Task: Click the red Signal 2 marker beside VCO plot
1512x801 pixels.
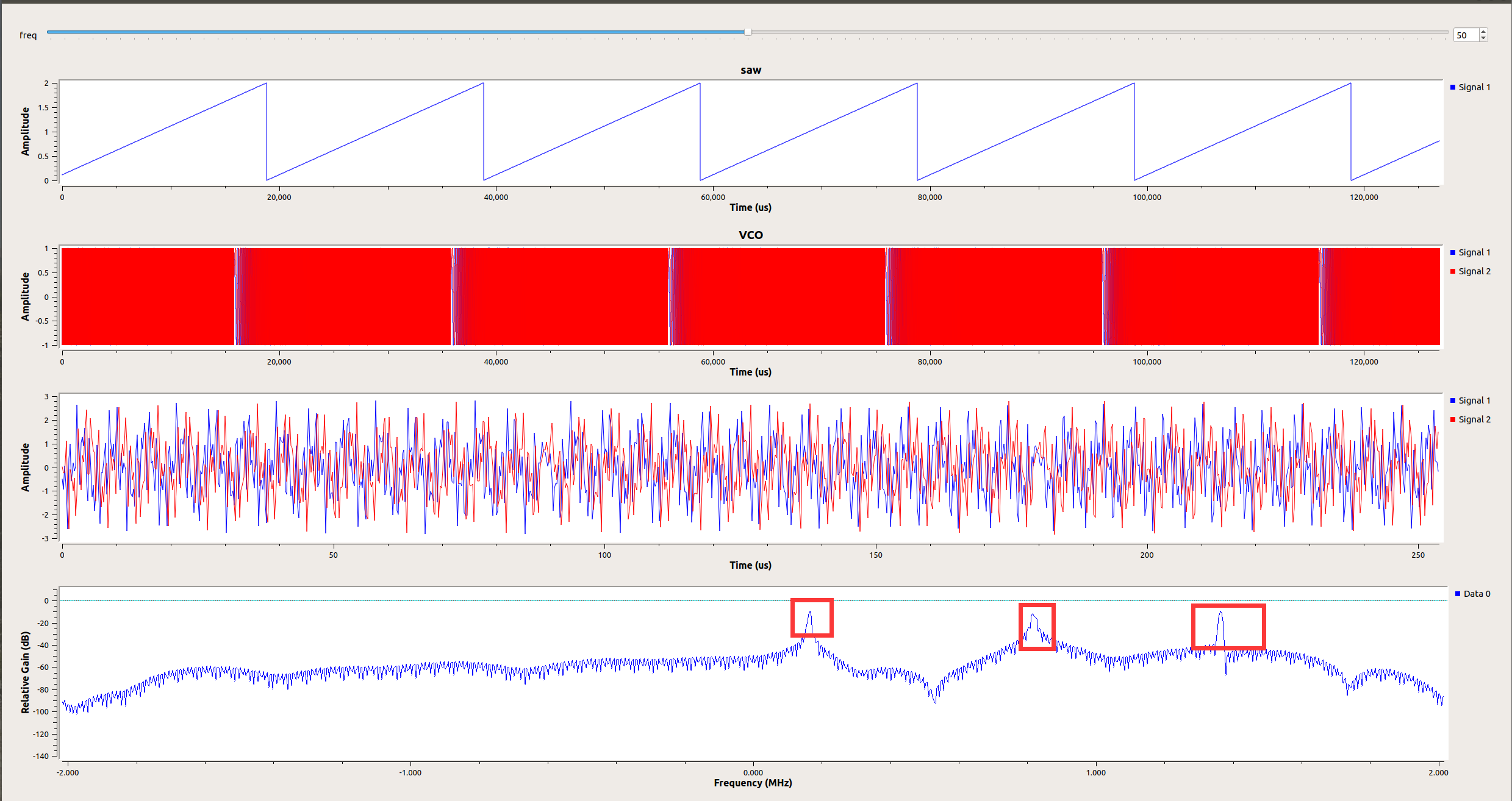Action: [1453, 271]
